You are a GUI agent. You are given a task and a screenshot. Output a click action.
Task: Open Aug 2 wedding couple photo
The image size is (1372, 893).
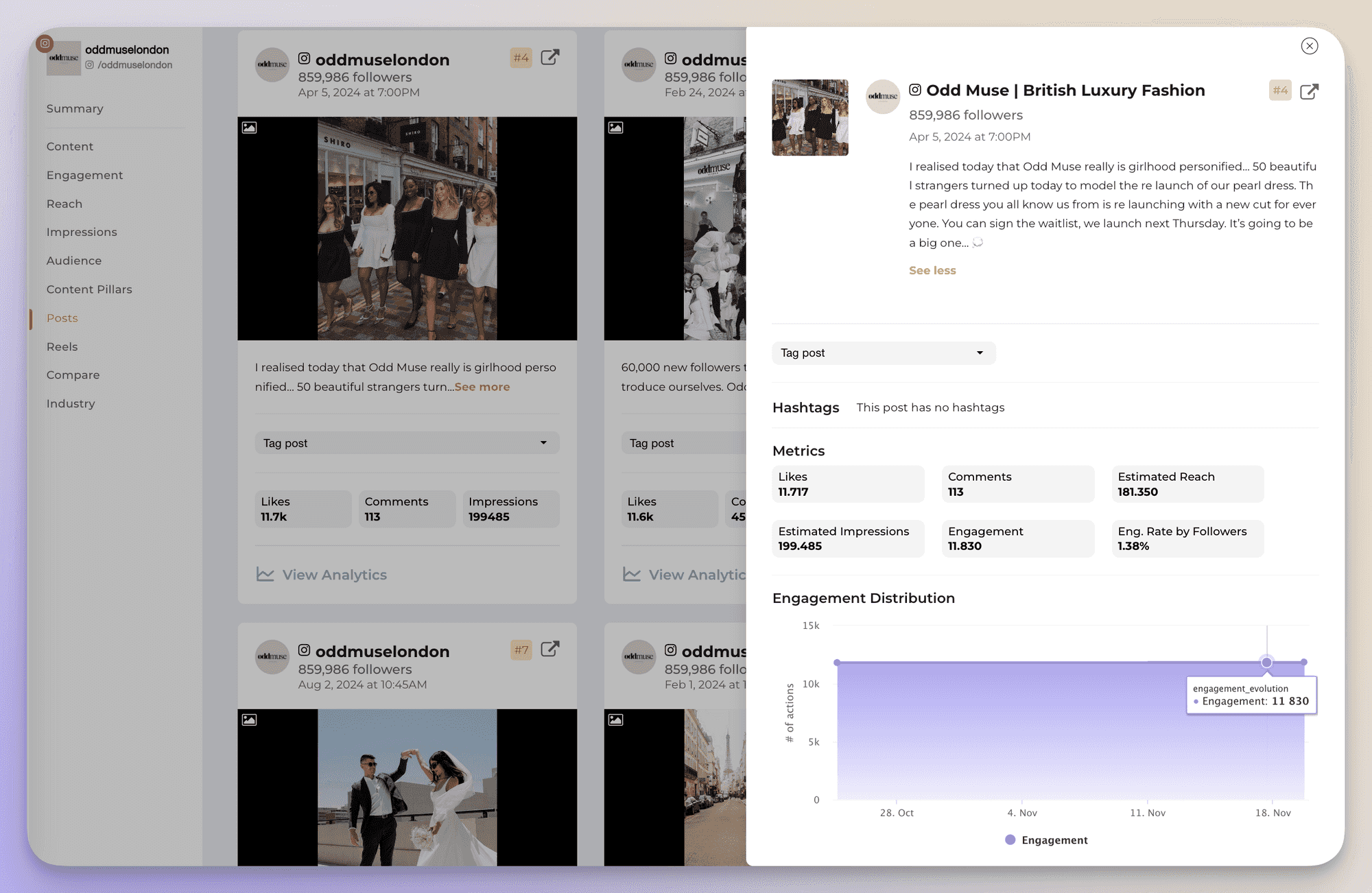[407, 787]
